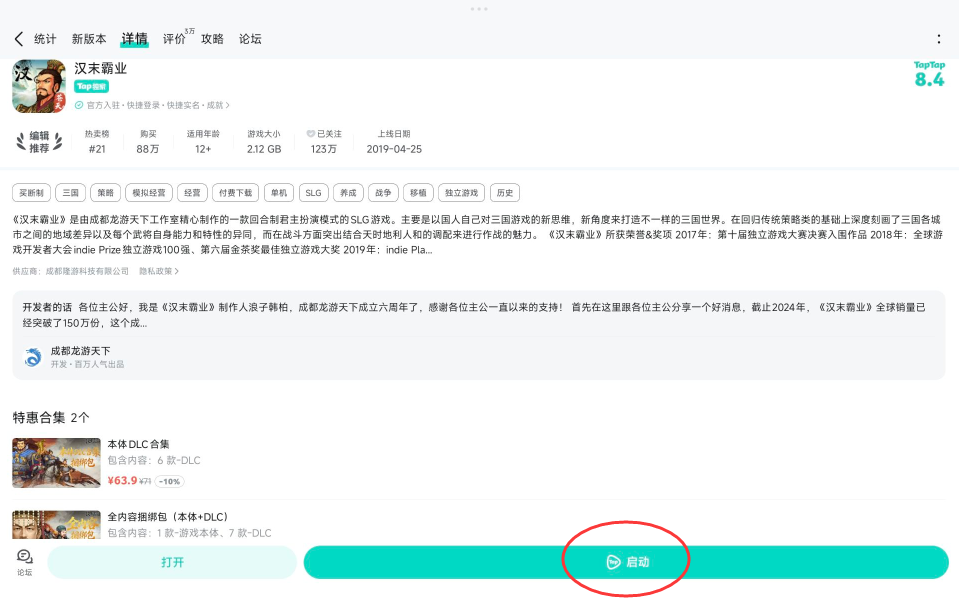Viewport: 959px width, 598px height.
Task: Tap the -10% discount badge
Action: tap(169, 482)
